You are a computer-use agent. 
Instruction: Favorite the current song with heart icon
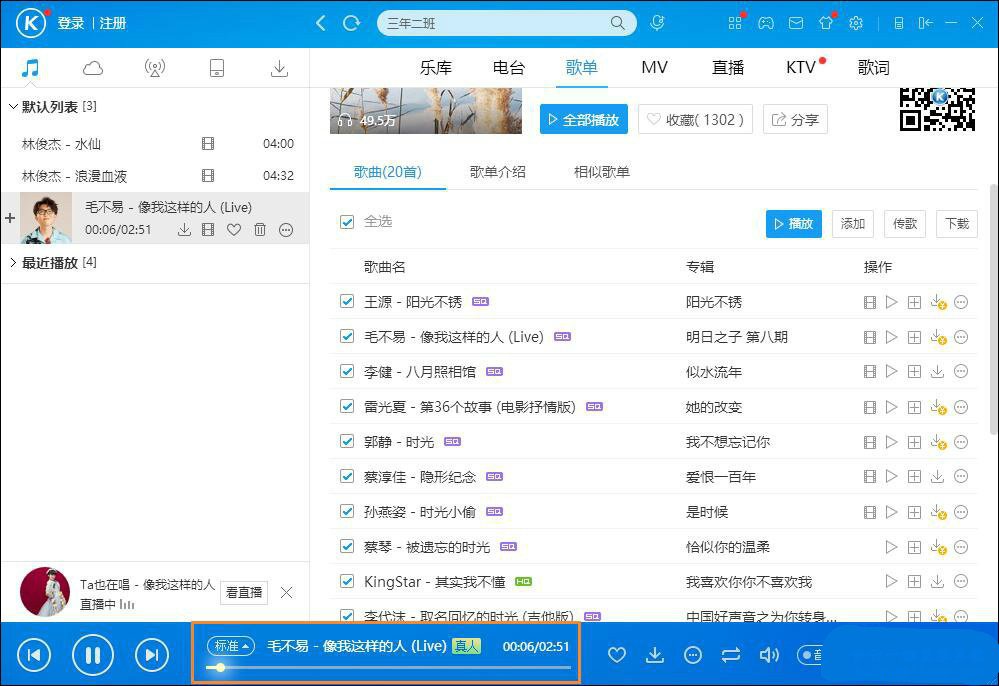(616, 655)
